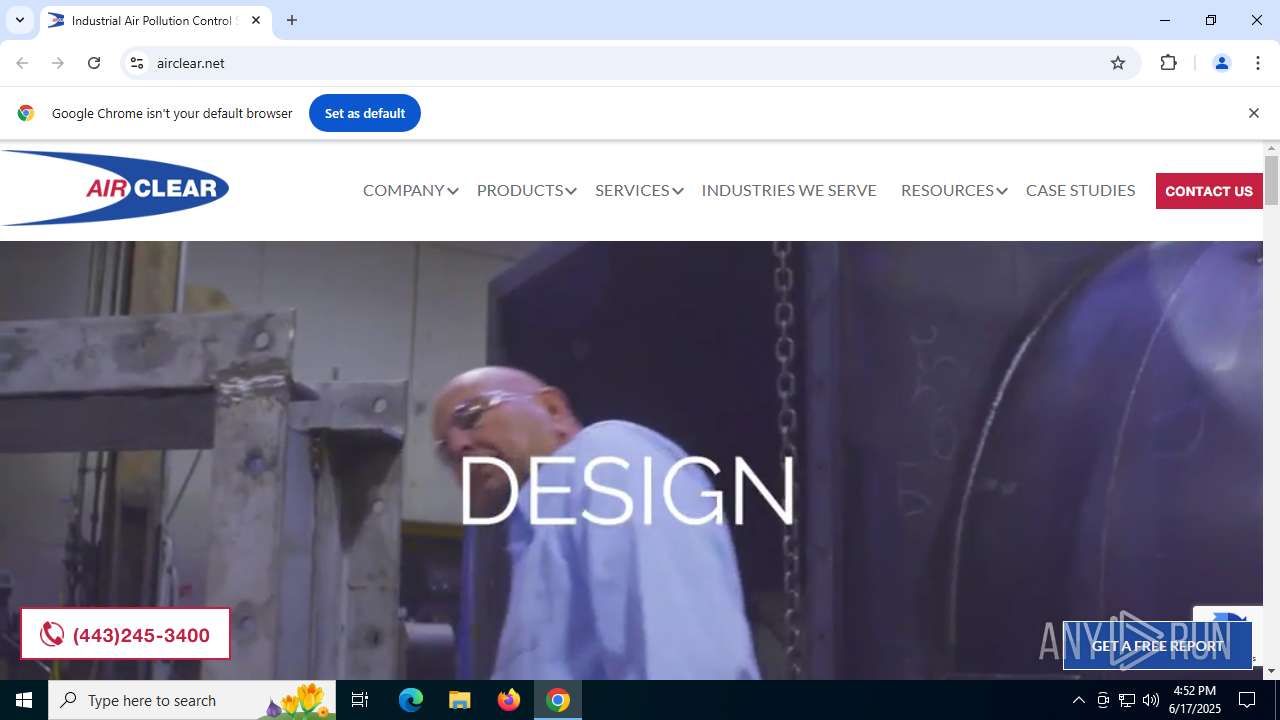Image resolution: width=1280 pixels, height=720 pixels.
Task: Open the RESOURCES menu
Action: (x=947, y=190)
